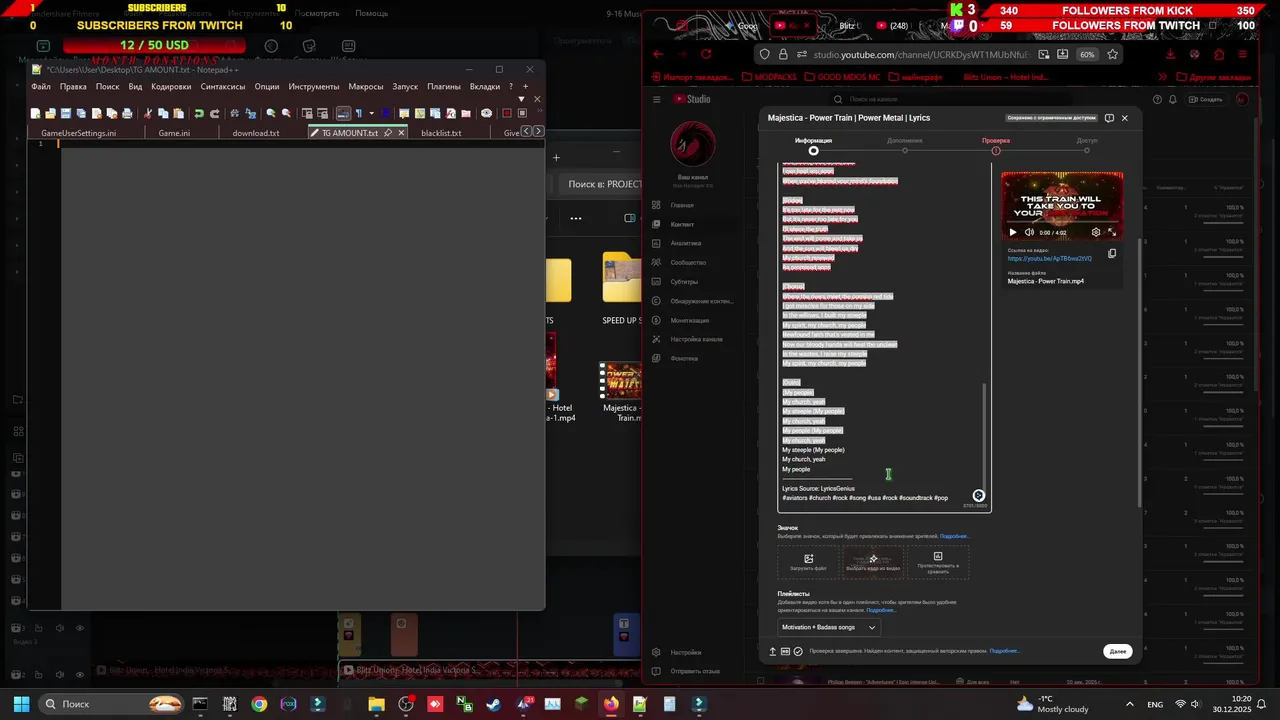The width and height of the screenshot is (1280, 720).
Task: Open the Файл menu in Notepad++
Action: point(41,87)
